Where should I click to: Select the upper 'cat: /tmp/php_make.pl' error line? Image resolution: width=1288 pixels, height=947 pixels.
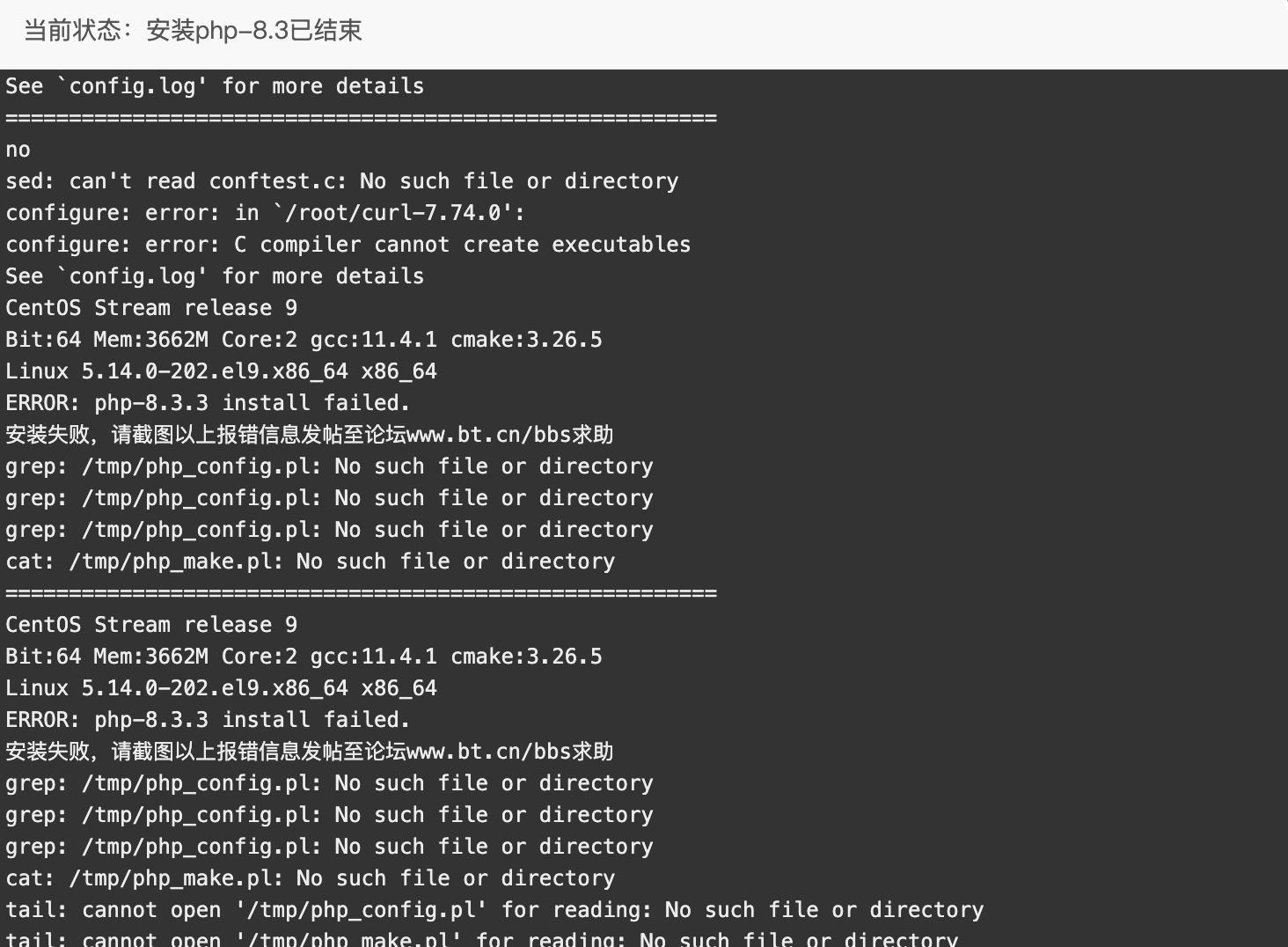coord(311,562)
